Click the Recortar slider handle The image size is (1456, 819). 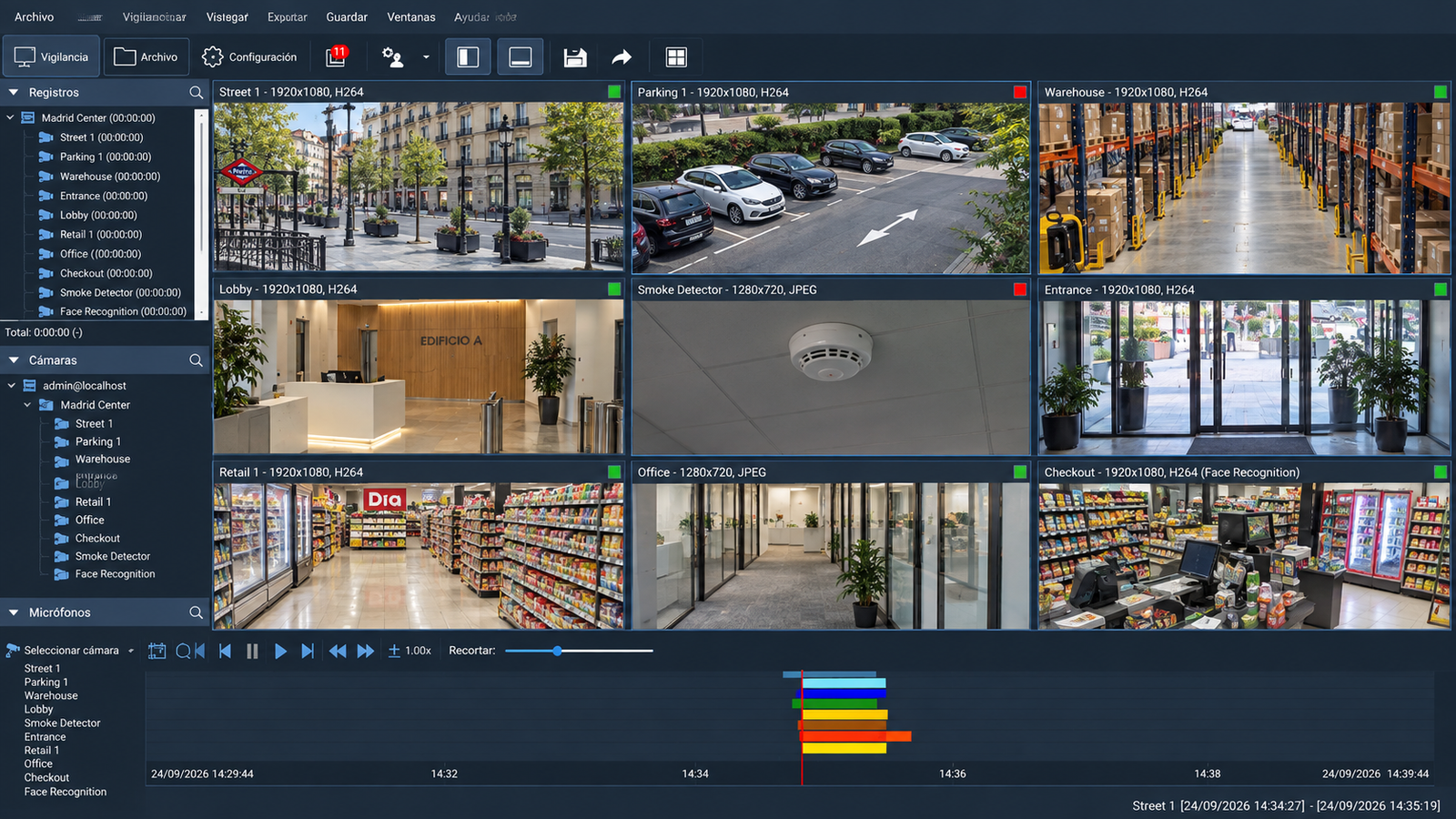pos(557,651)
